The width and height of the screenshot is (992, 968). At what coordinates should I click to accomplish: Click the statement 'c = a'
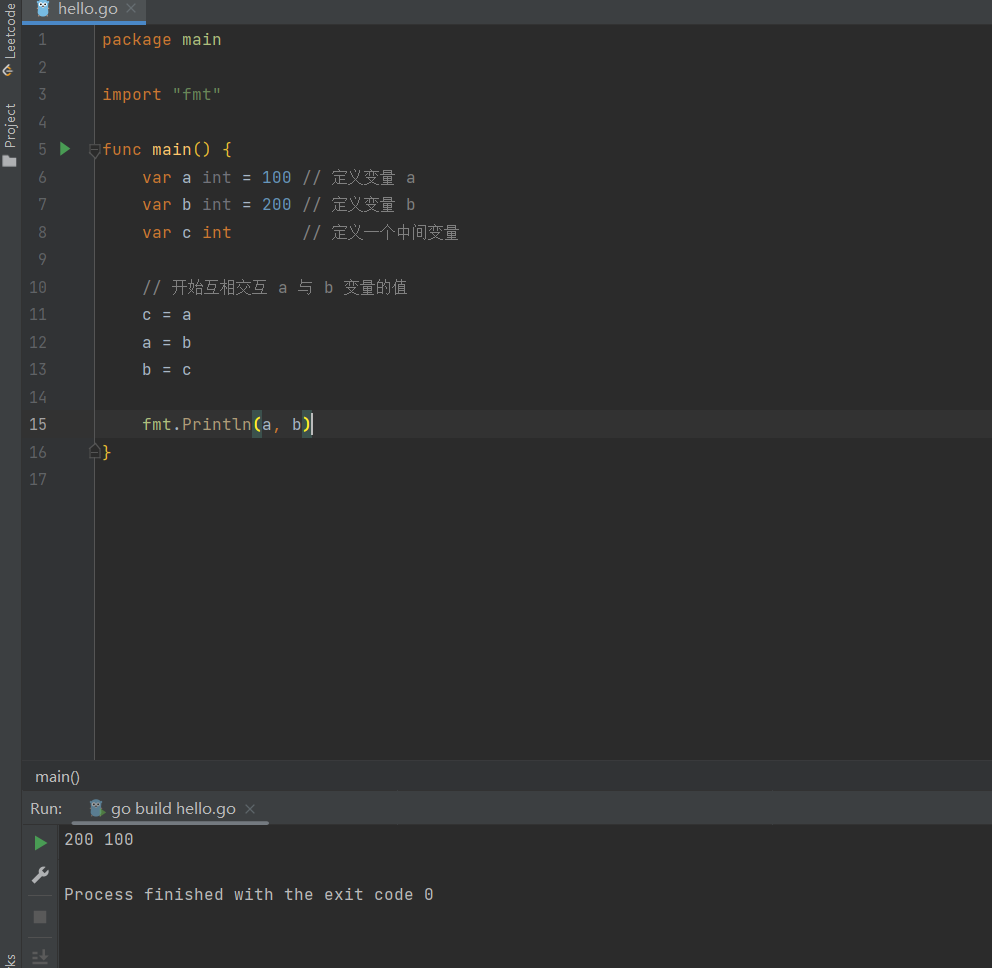[x=166, y=315]
